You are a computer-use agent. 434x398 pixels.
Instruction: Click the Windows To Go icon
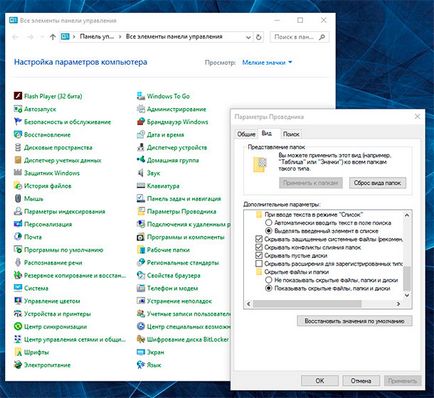pos(141,96)
